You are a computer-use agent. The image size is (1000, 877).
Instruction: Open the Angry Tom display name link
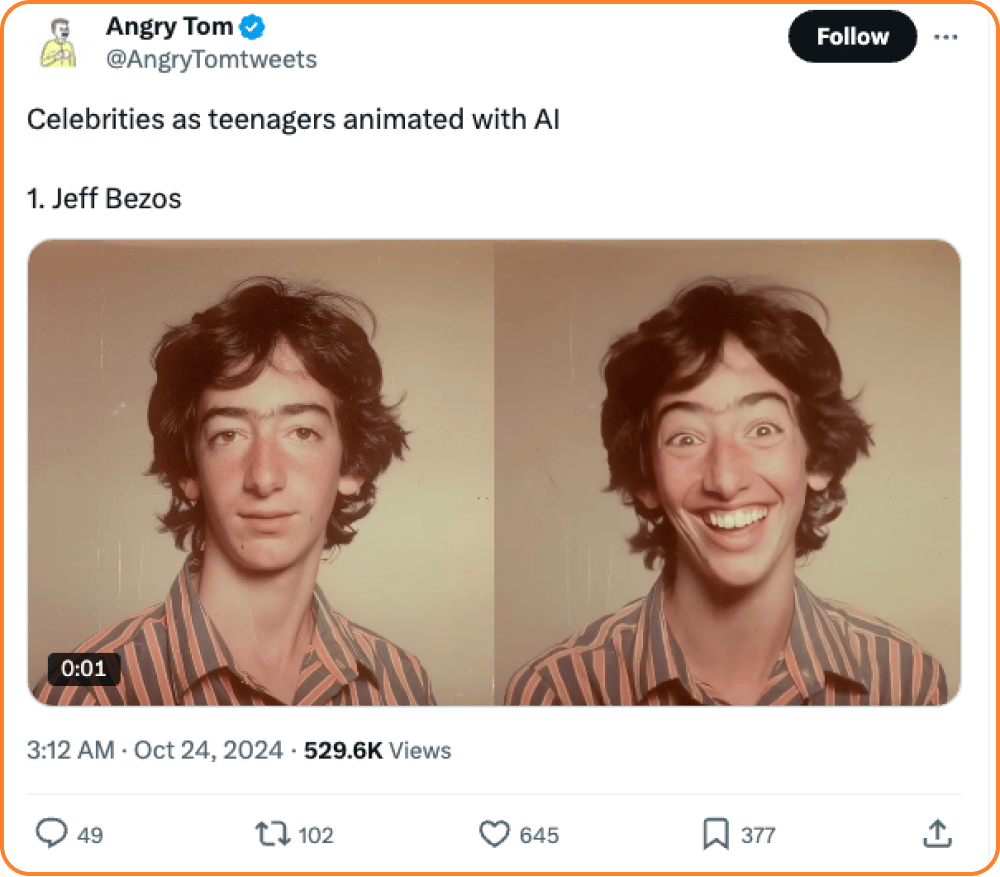(x=170, y=27)
